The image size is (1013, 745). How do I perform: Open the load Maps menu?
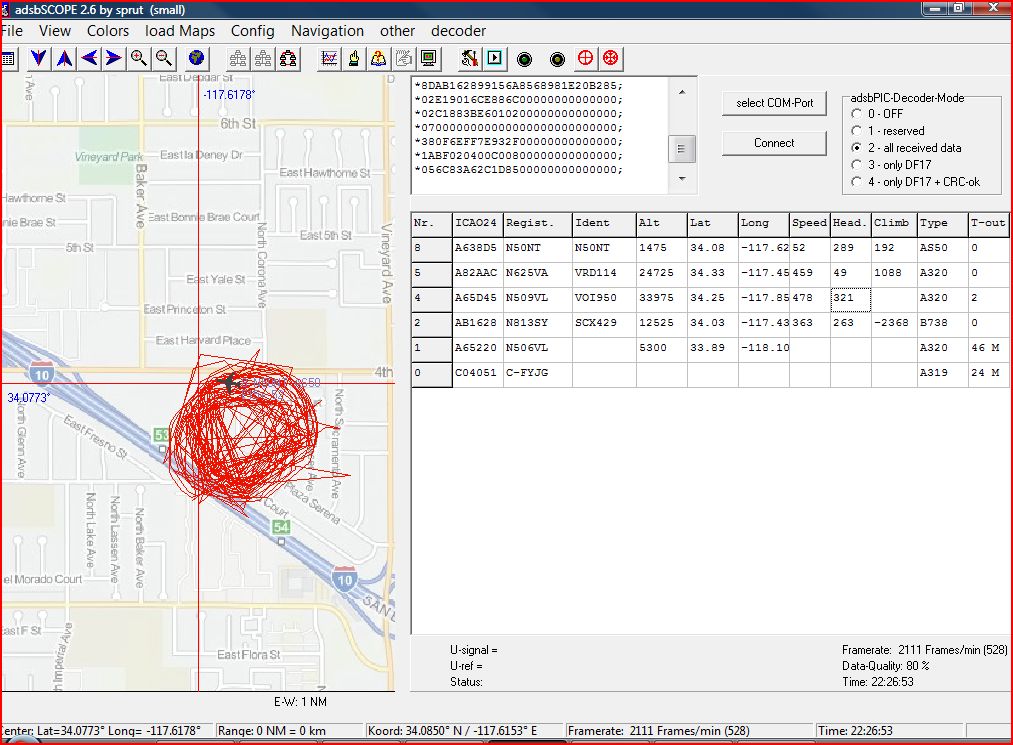180,31
